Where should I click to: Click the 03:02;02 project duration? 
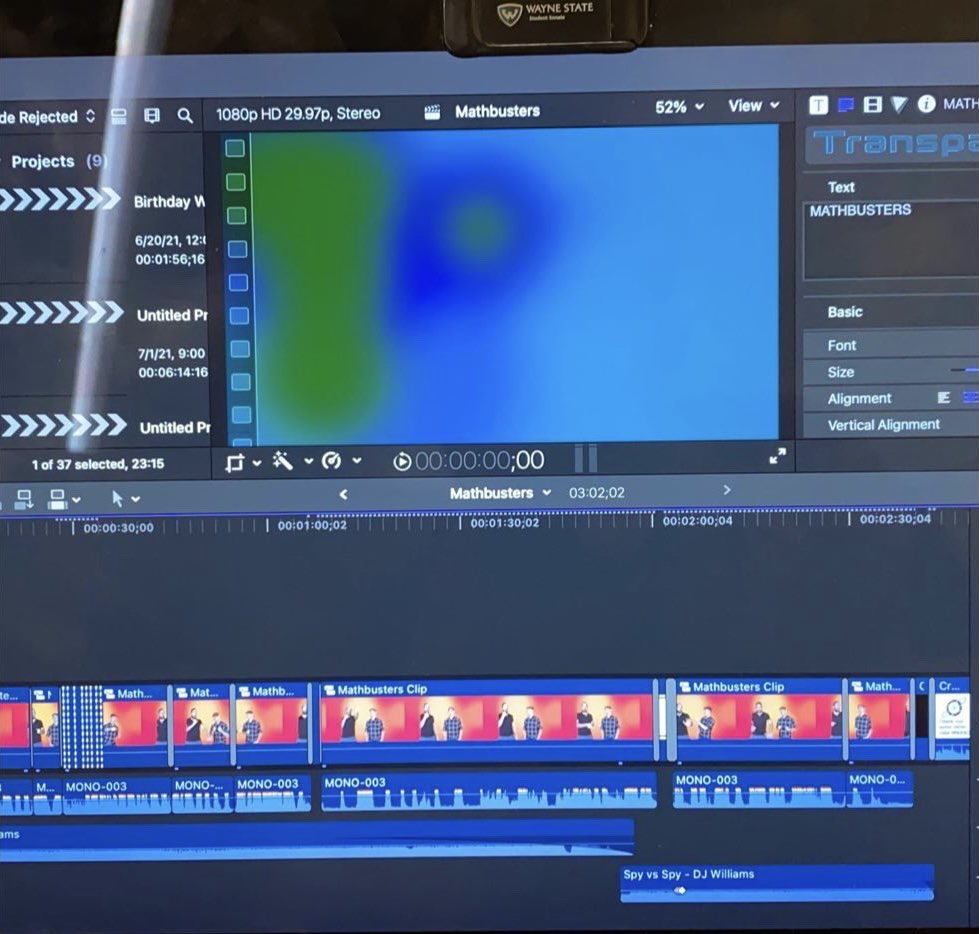[x=596, y=493]
